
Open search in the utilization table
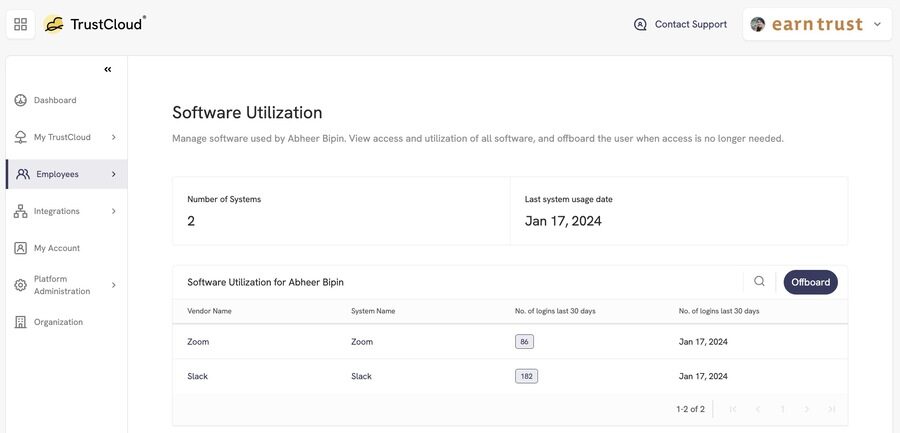click(759, 281)
